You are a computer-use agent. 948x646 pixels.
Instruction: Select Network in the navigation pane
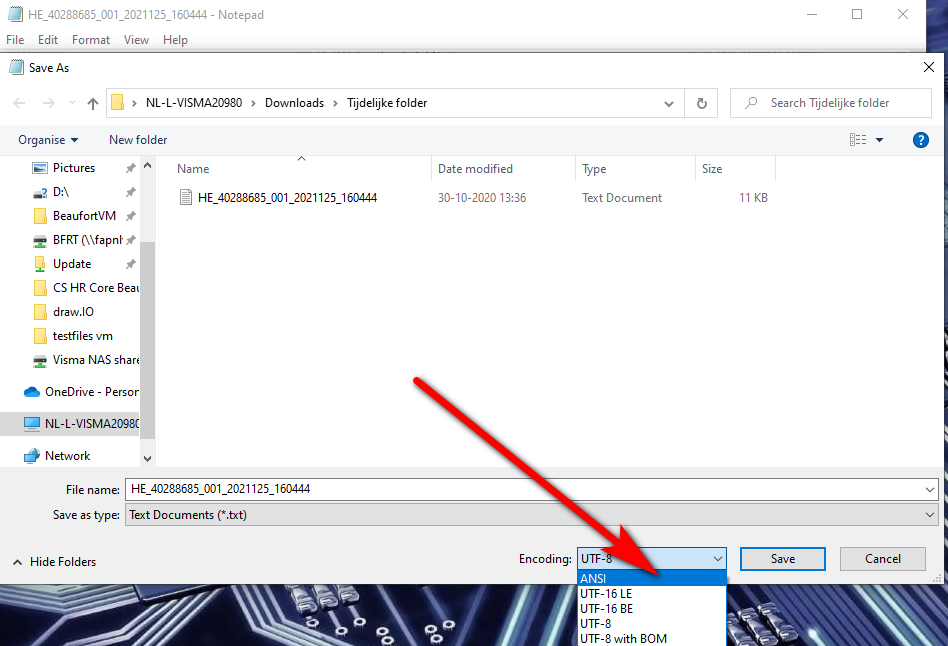(67, 456)
